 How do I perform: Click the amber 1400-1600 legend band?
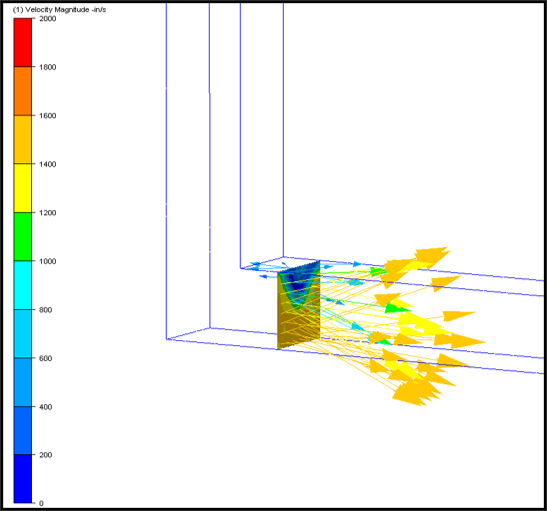[23, 139]
